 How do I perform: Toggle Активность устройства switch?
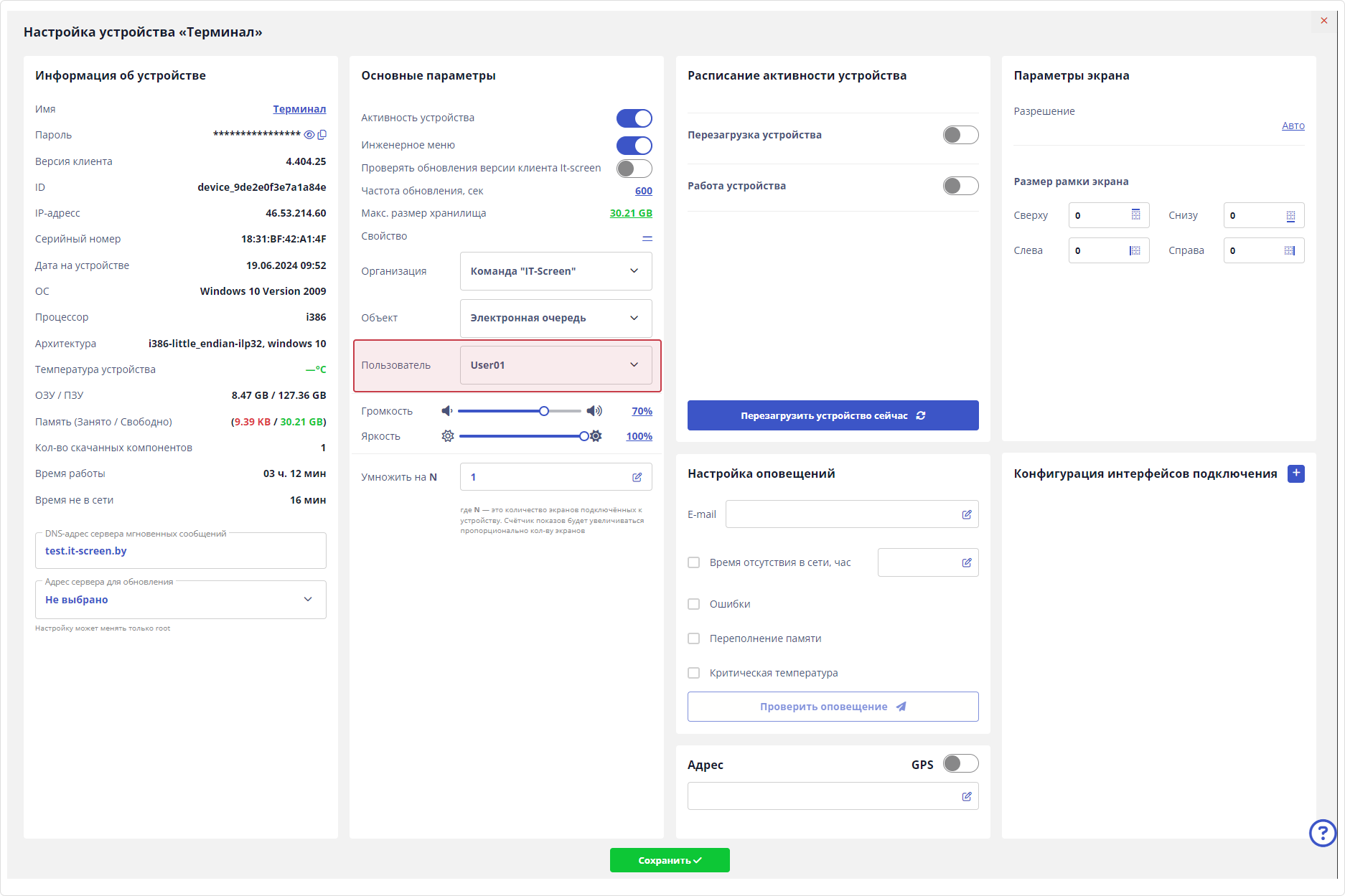634,118
